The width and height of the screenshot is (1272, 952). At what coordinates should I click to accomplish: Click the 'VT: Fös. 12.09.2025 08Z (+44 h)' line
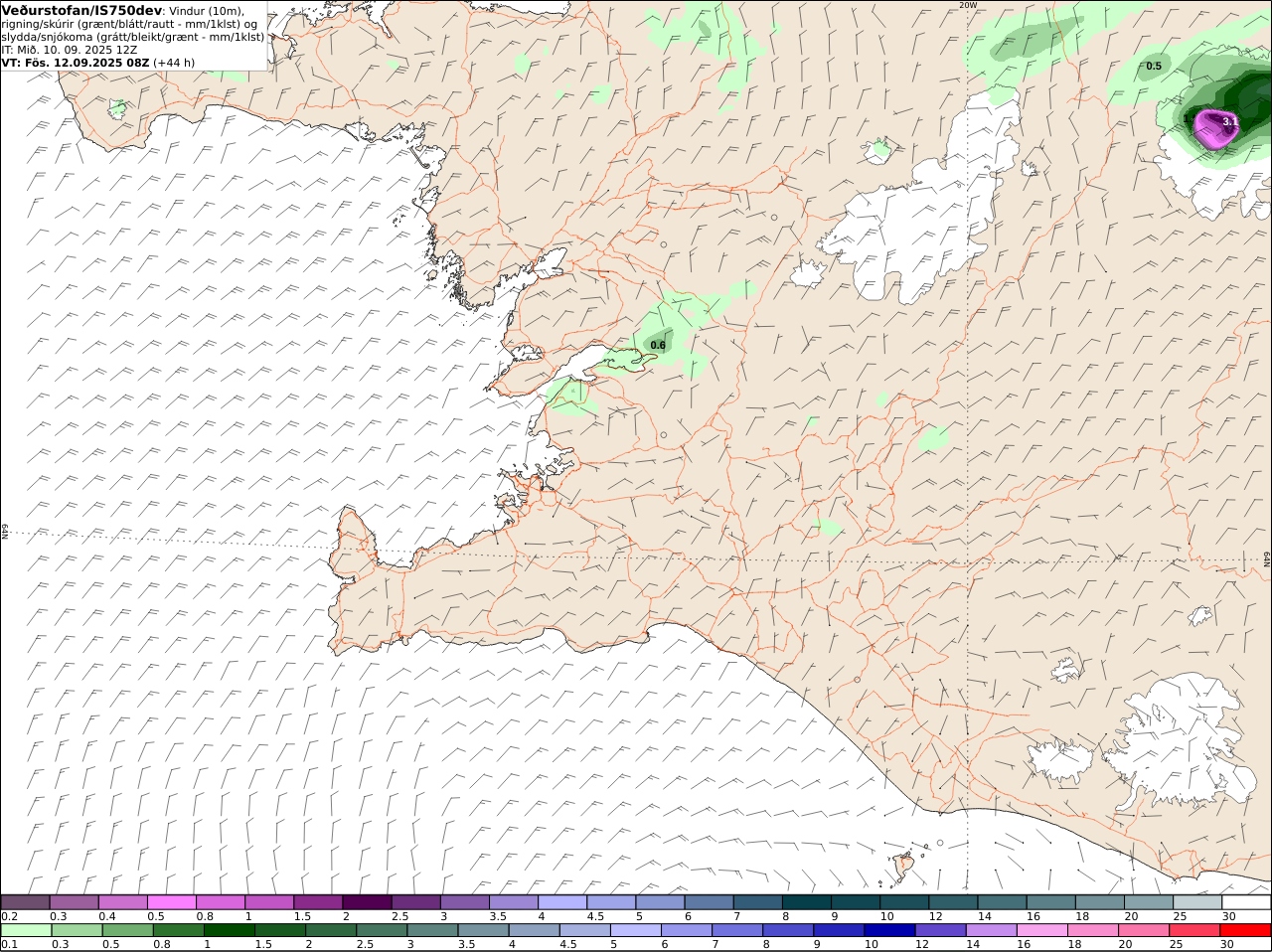98,62
